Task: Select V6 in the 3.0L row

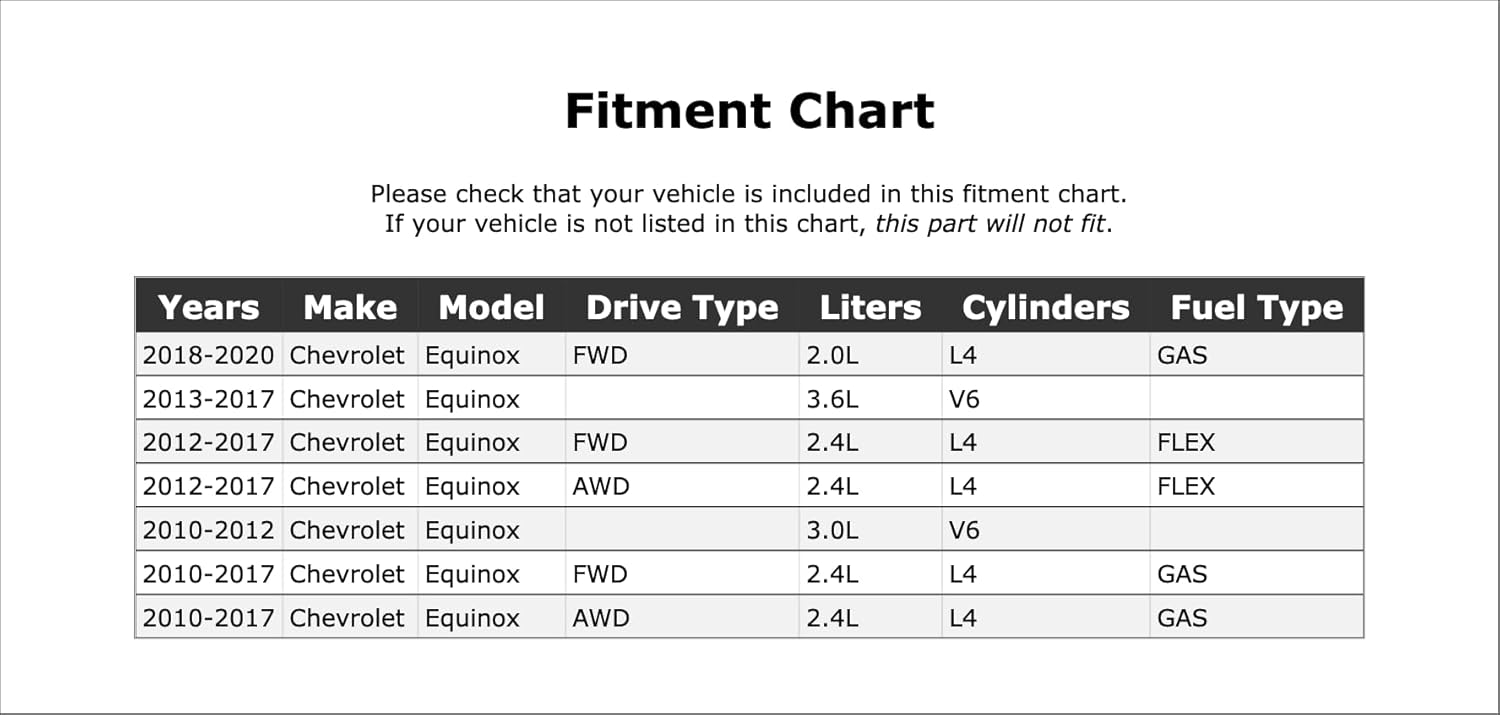Action: (964, 530)
